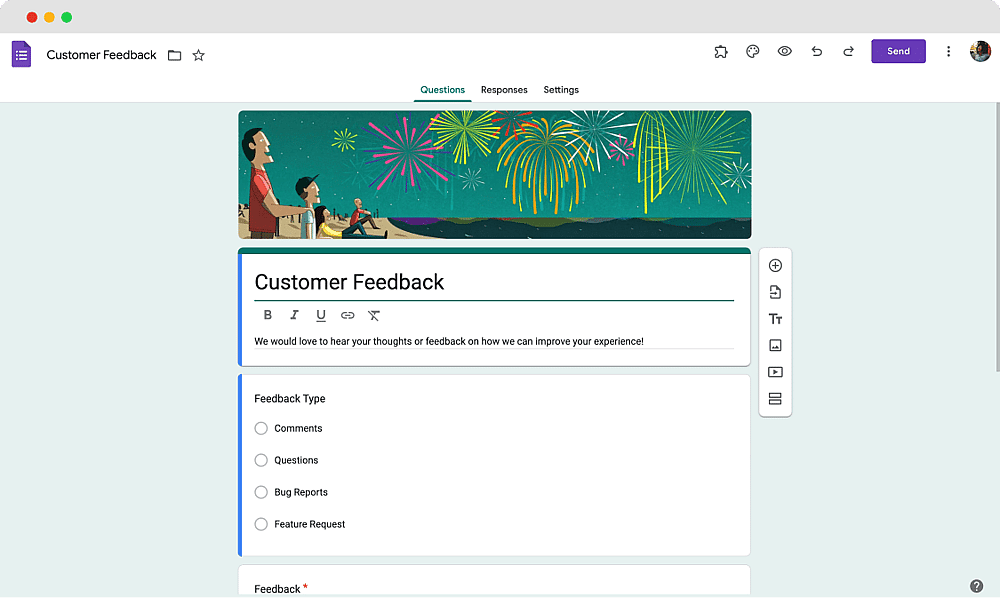Screen dimensions: 1000x598
Task: Undo the last change
Action: click(816, 52)
